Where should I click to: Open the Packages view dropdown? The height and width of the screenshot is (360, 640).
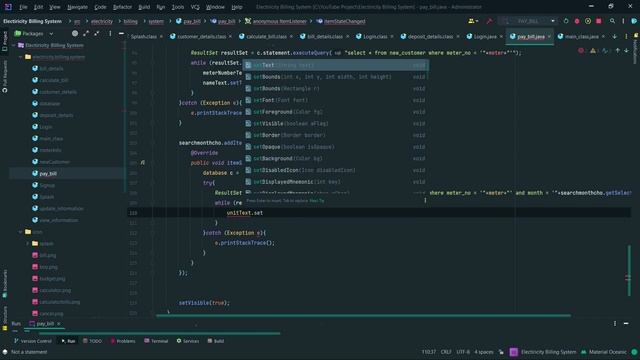point(34,33)
